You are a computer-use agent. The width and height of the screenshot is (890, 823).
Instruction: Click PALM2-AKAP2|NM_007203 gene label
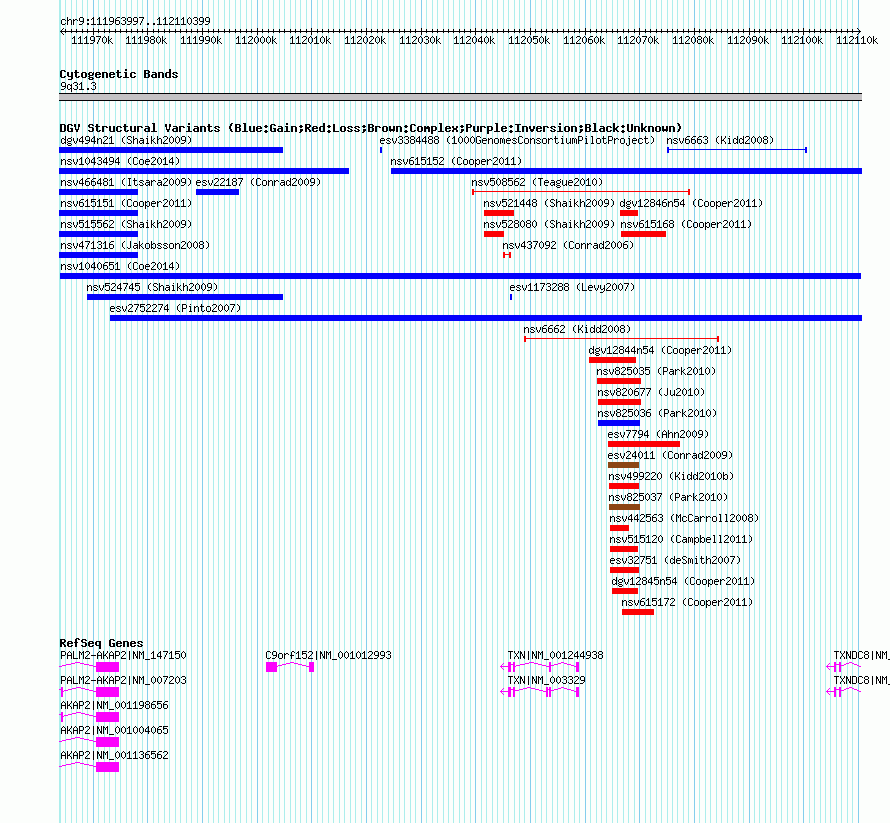pyautogui.click(x=123, y=680)
